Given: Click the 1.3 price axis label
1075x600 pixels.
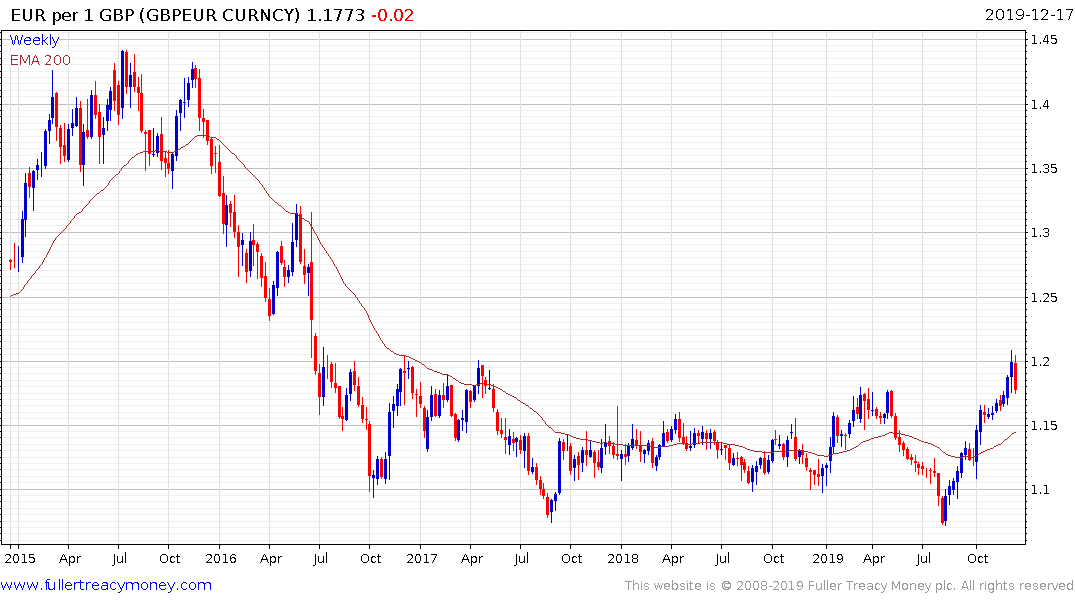Looking at the screenshot, I should pyautogui.click(x=1040, y=232).
